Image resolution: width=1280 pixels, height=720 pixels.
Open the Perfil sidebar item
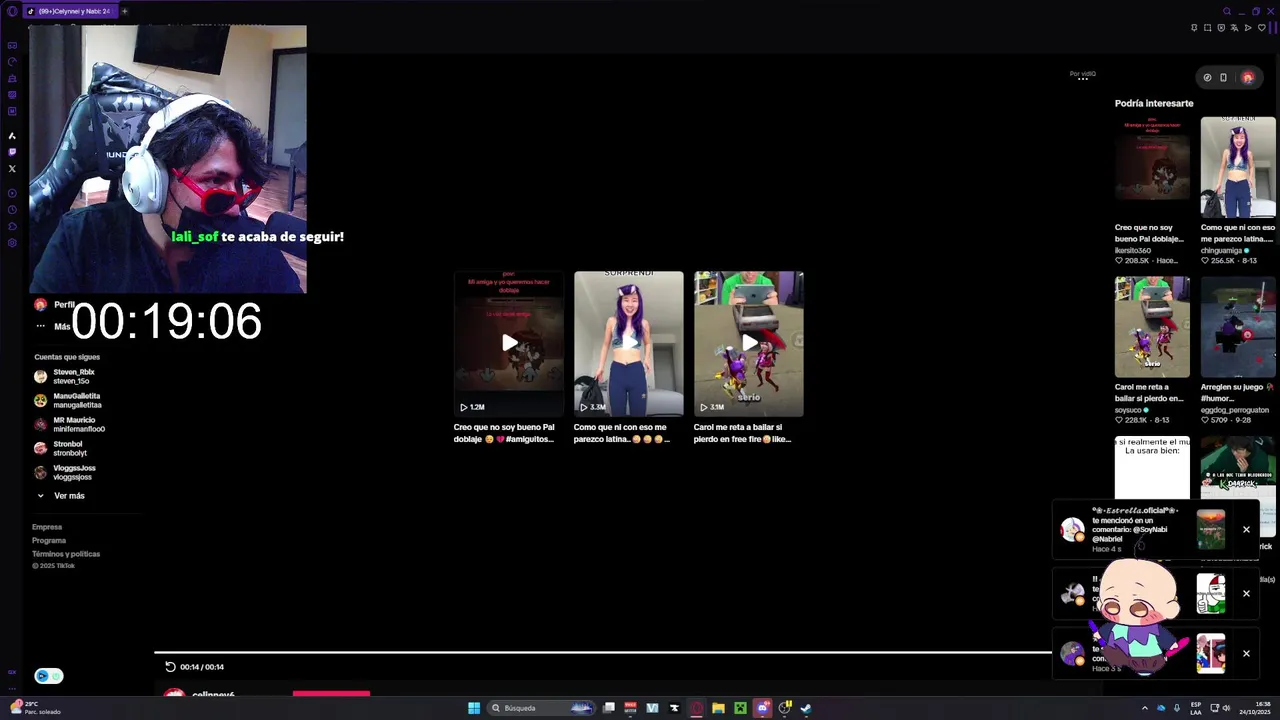[x=54, y=305]
